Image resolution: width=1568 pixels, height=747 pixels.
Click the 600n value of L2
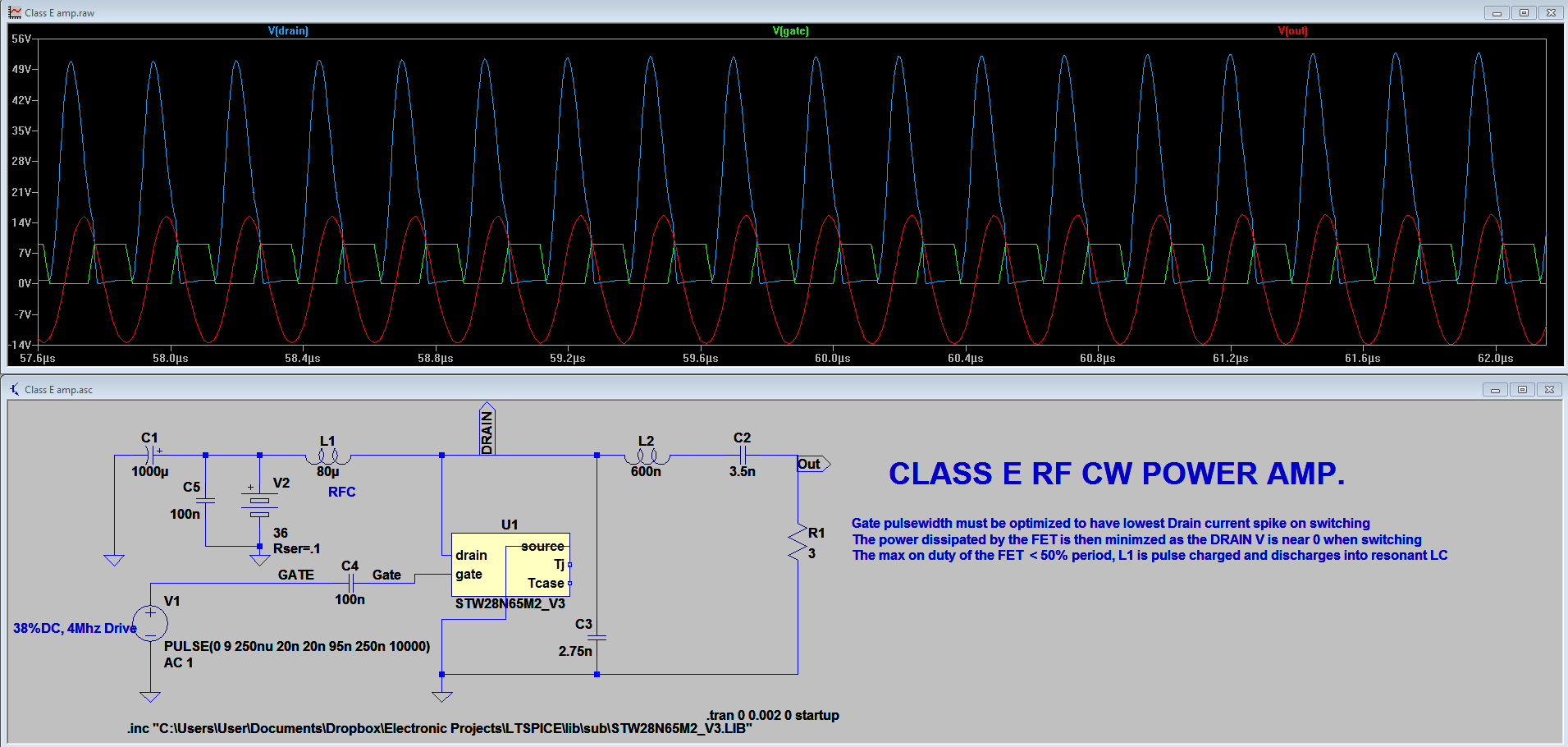click(x=646, y=471)
